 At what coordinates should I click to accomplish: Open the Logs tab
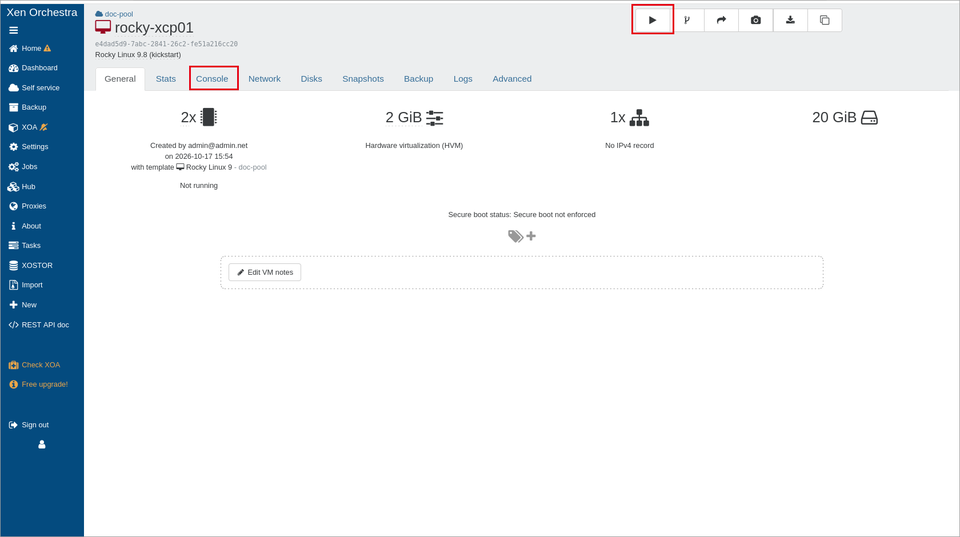(x=463, y=79)
